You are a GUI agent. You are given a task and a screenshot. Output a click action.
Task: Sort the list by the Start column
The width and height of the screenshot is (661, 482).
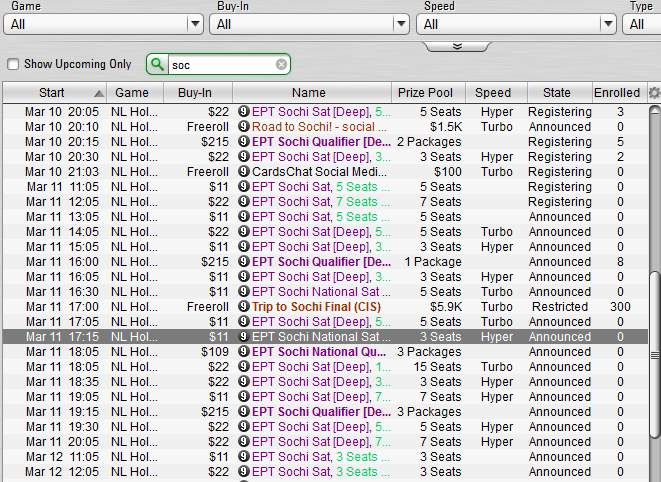pyautogui.click(x=55, y=93)
